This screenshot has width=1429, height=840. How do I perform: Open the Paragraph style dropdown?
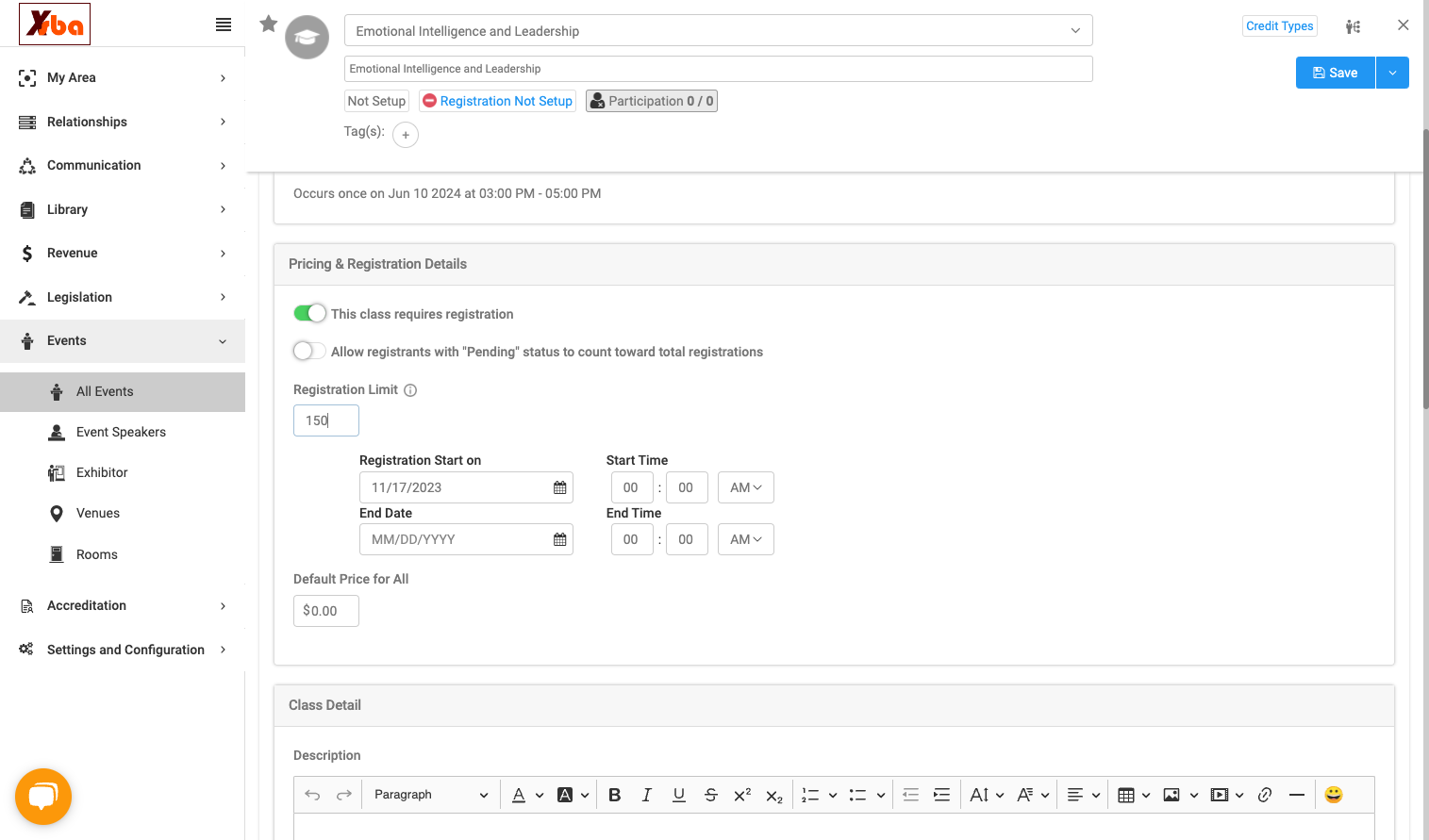tap(431, 795)
